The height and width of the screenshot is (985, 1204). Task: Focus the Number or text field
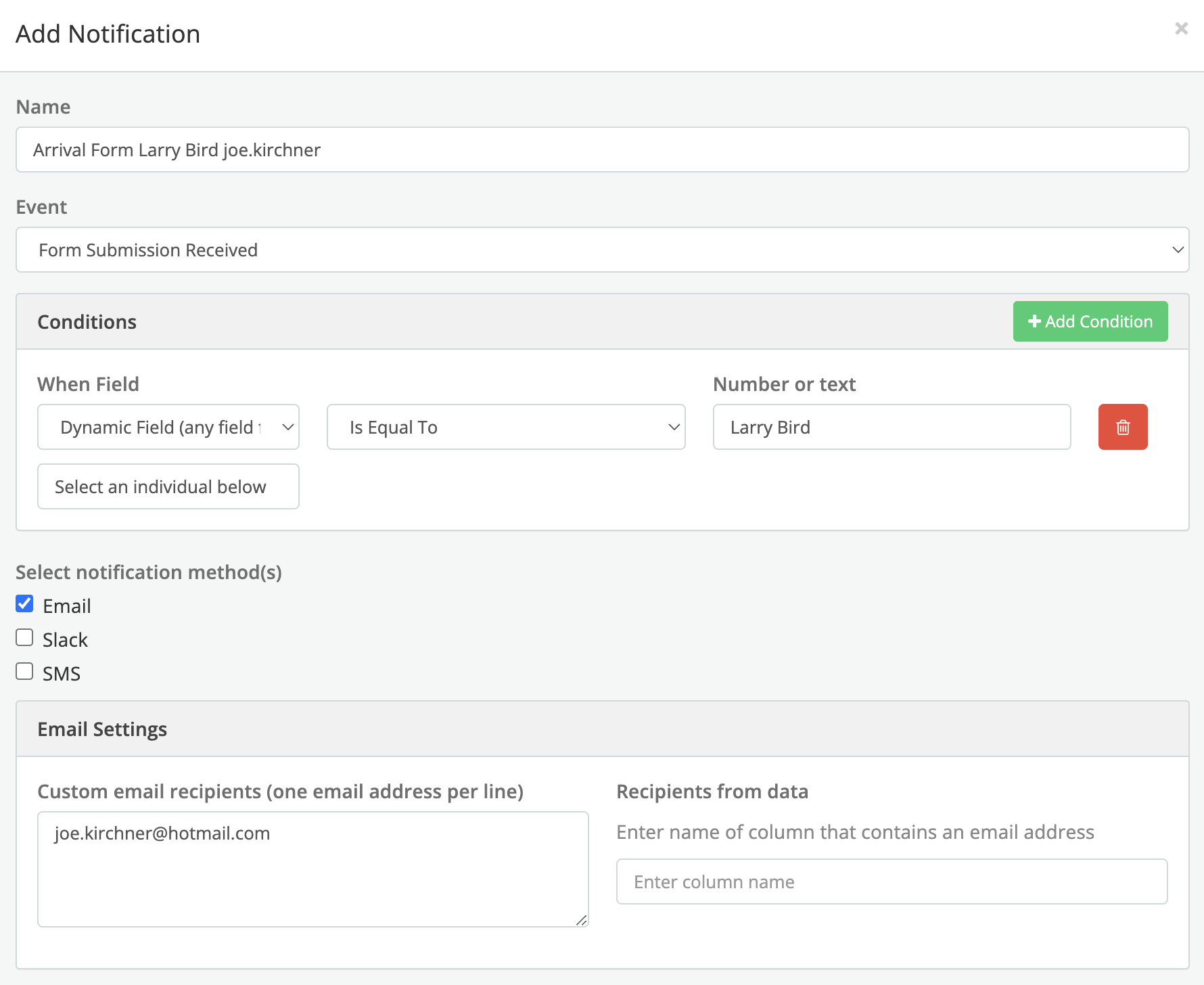tap(892, 427)
